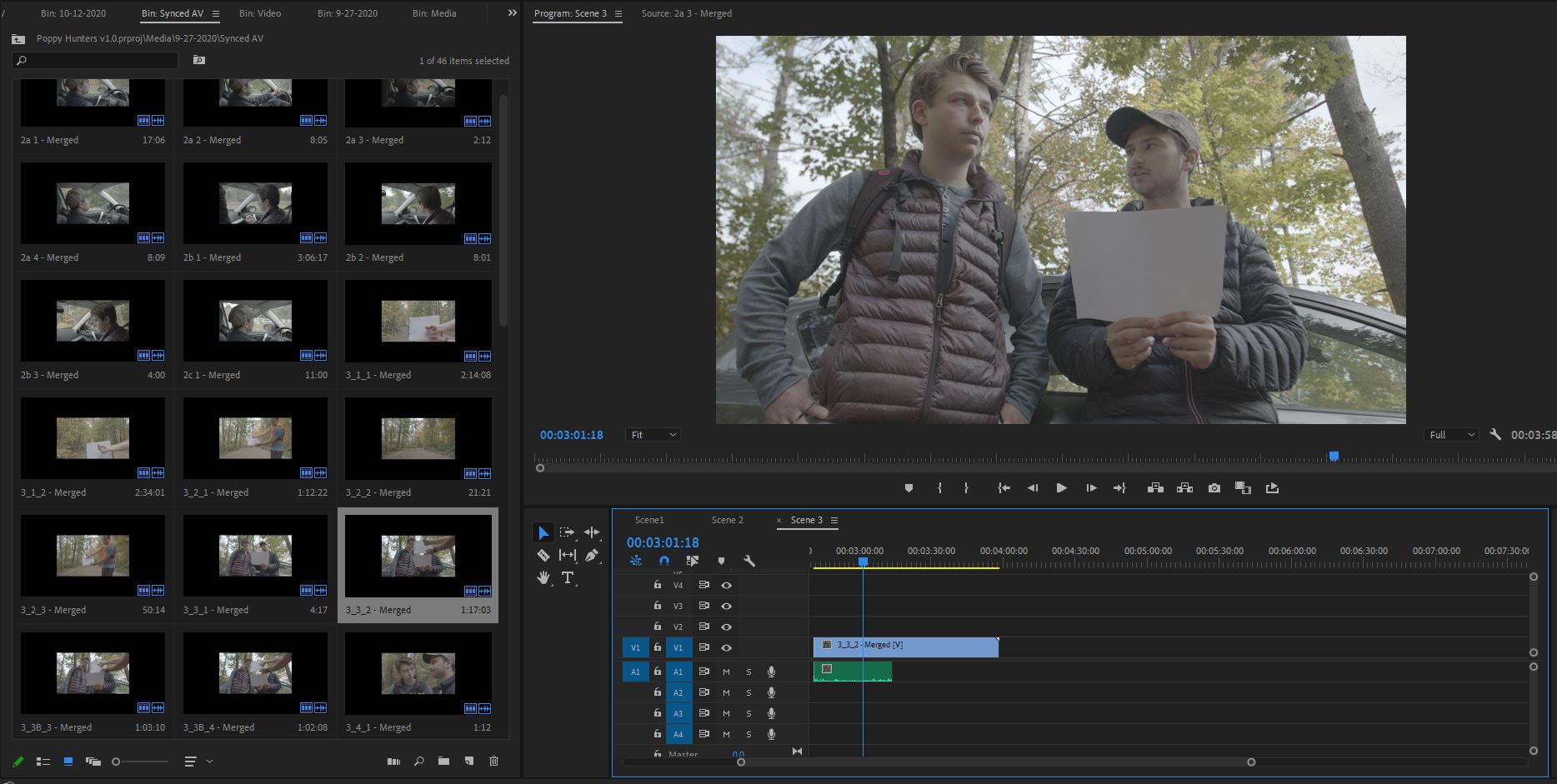The height and width of the screenshot is (784, 1557).
Task: Open the Bin: Video tab
Action: click(x=259, y=12)
